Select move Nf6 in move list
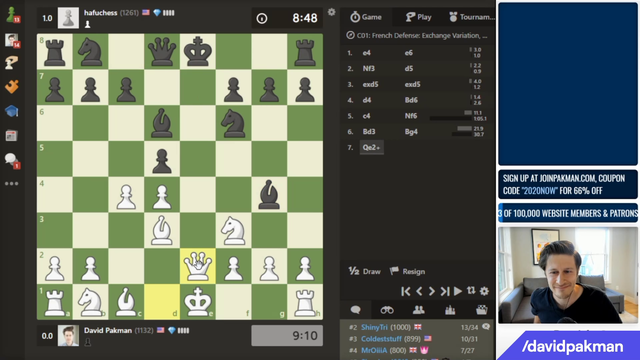 (x=411, y=116)
